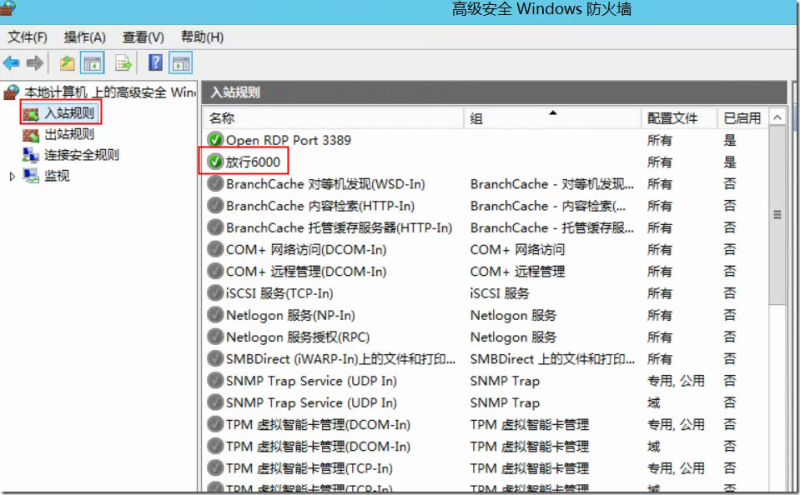This screenshot has height=495, width=800.
Task: Click group cell iSCSI 服务
Action: click(x=499, y=293)
